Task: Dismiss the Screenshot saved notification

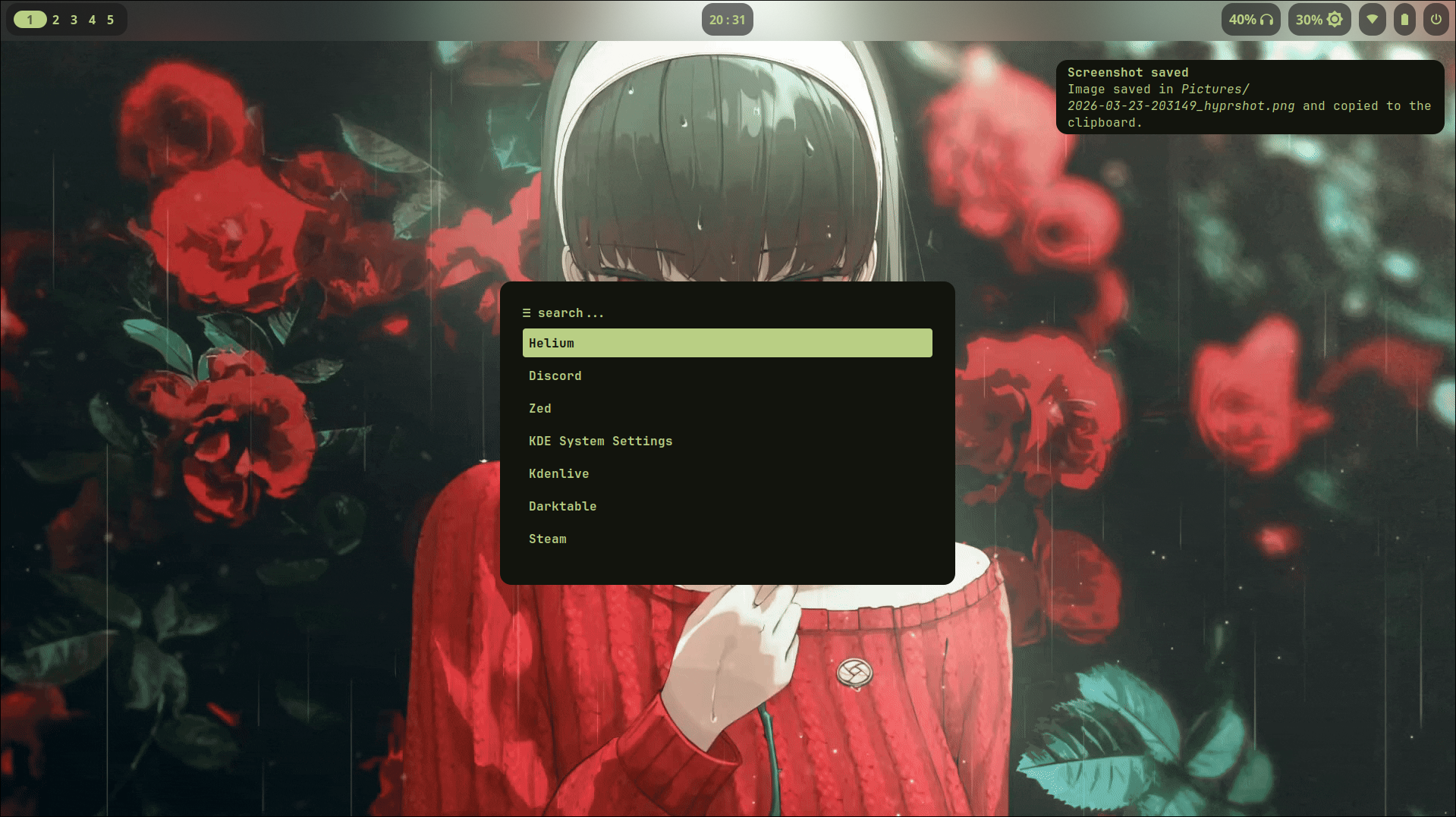Action: [1250, 97]
